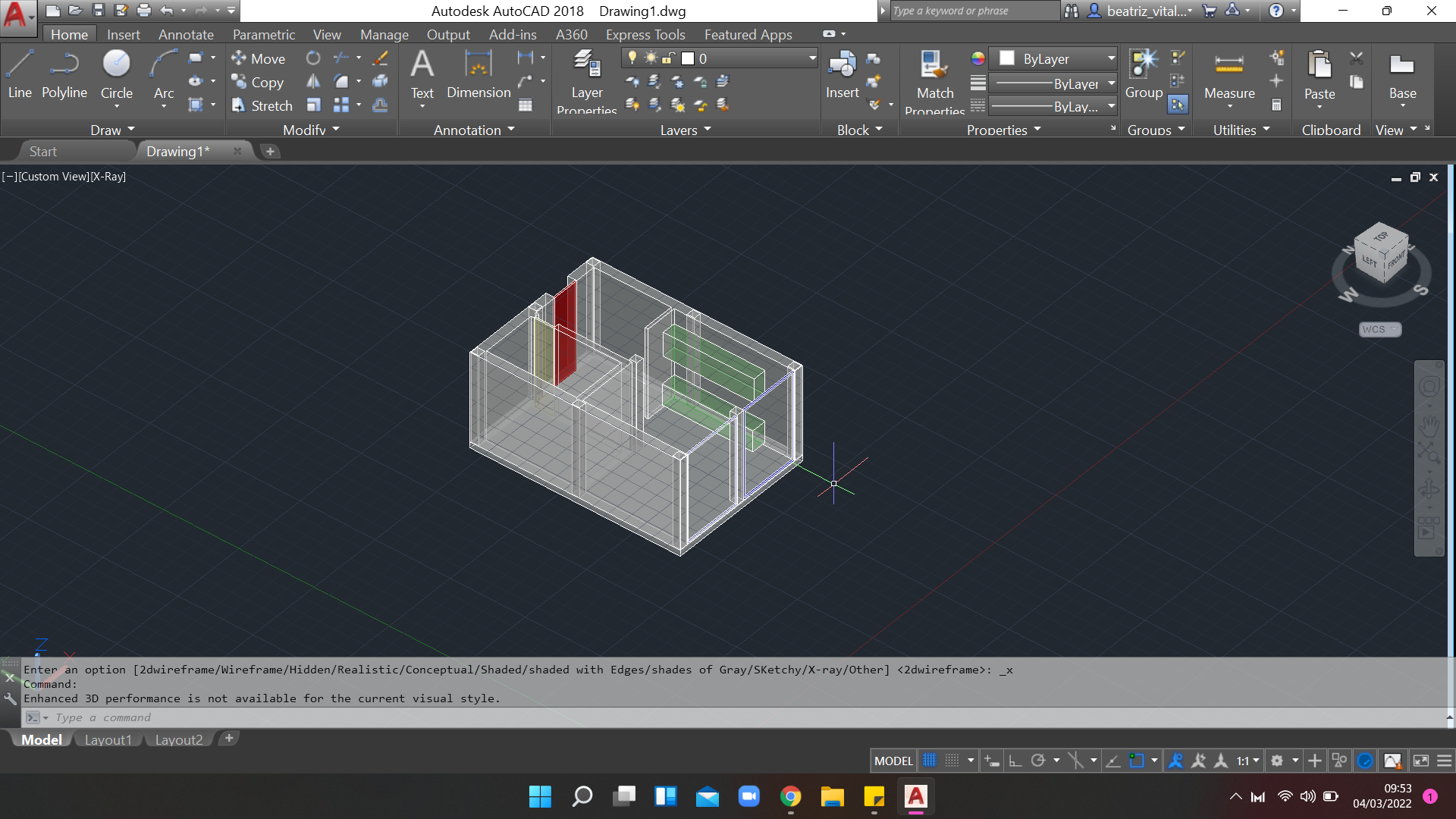This screenshot has width=1456, height=819.
Task: Click the Save icon in quick access toolbar
Action: pos(98,11)
